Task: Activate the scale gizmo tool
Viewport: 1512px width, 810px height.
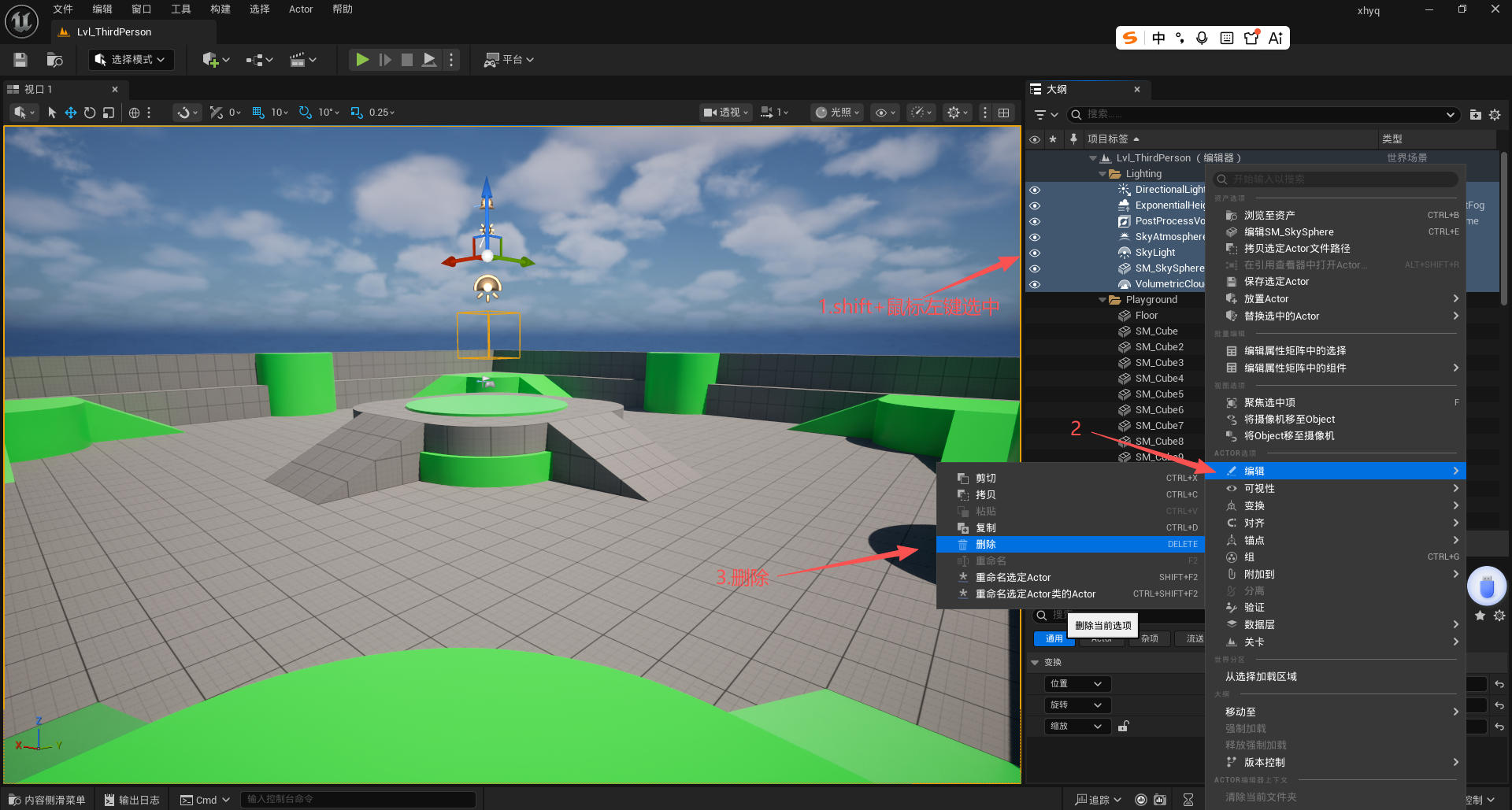Action: 109,113
